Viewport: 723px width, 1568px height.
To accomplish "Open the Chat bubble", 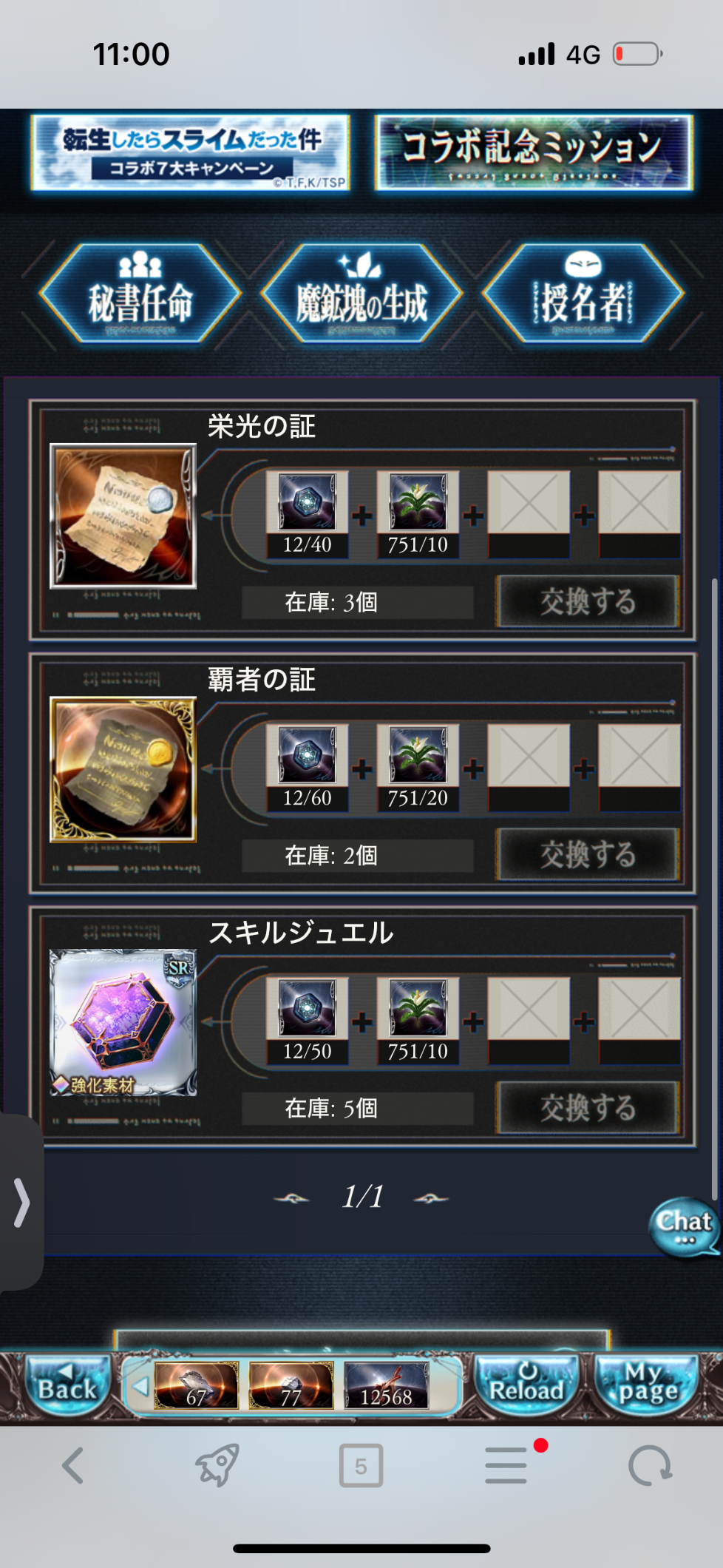I will [x=685, y=1227].
